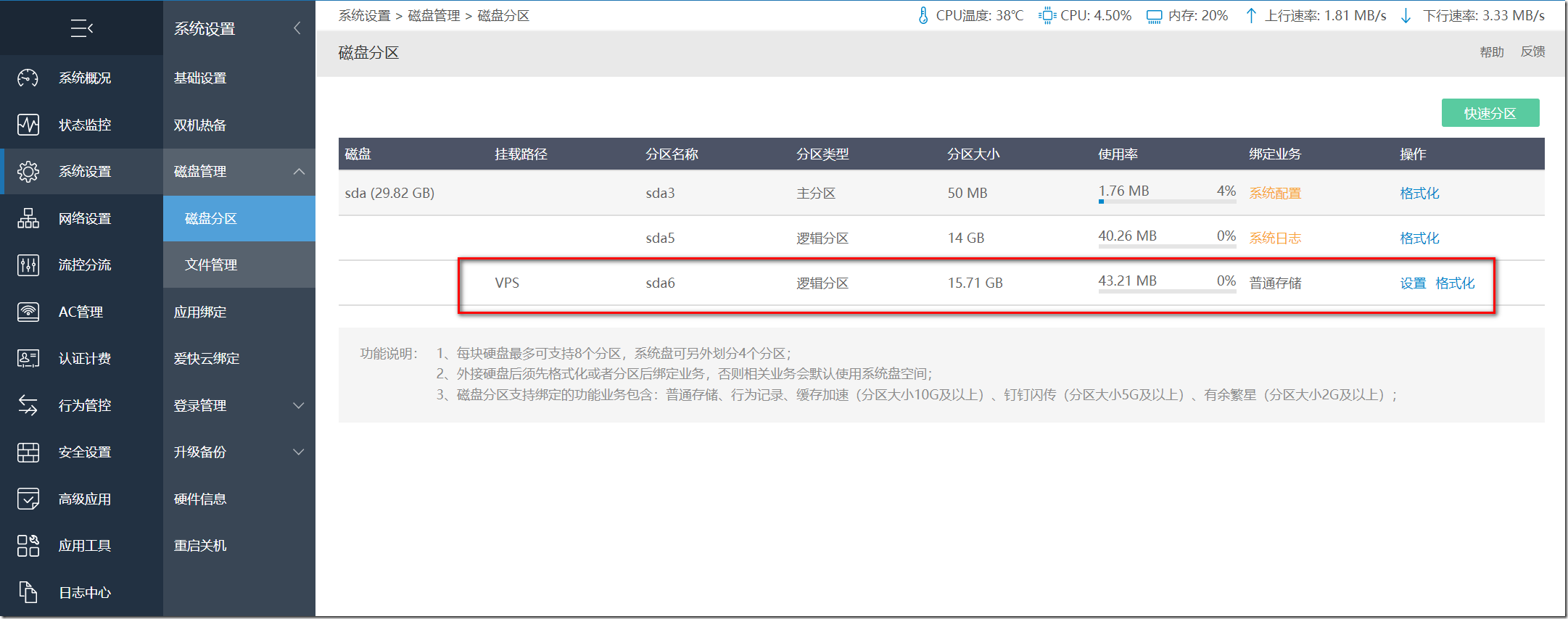Click 格式化 for the sda3 partition

tap(1419, 194)
